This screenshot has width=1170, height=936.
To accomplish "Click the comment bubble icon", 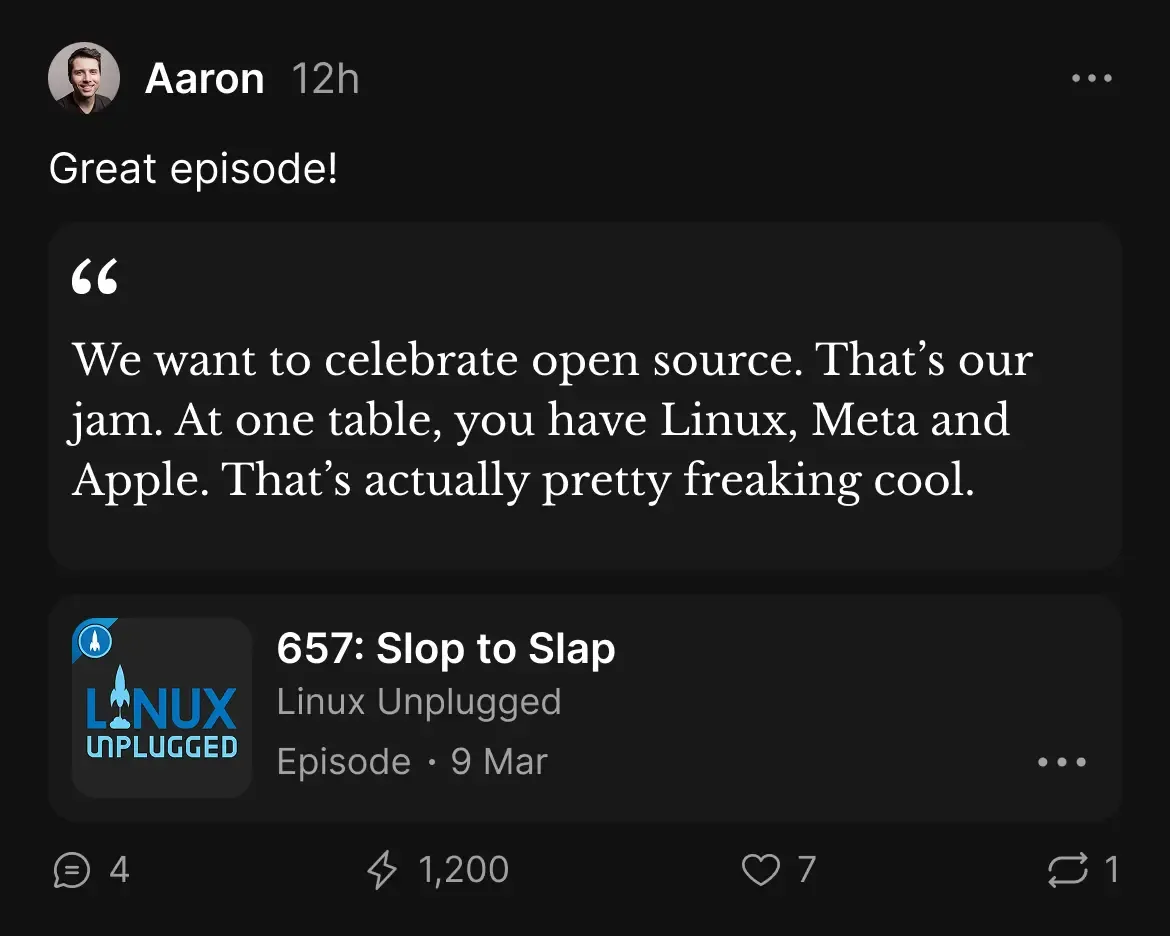I will pyautogui.click(x=71, y=870).
